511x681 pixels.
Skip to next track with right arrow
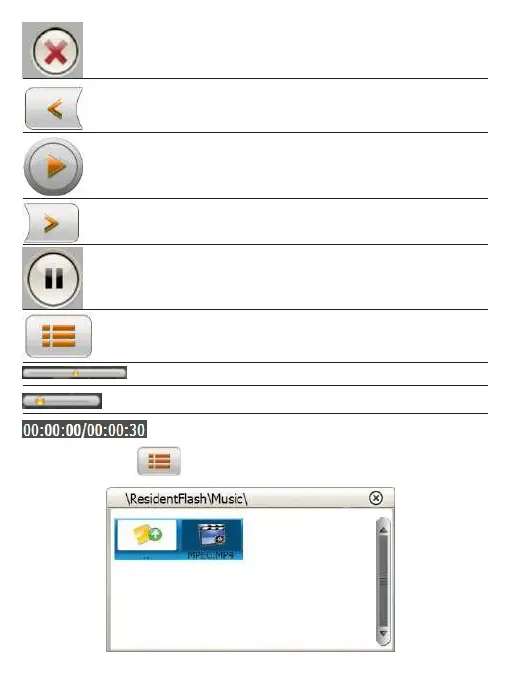[52, 223]
